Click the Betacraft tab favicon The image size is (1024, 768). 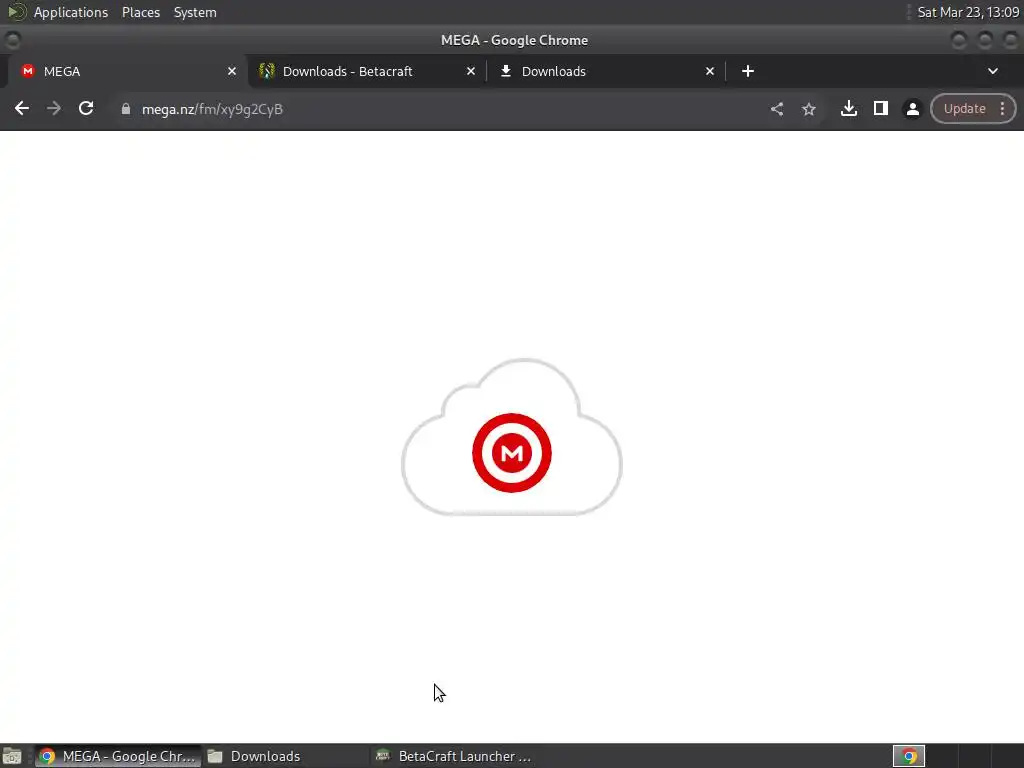coord(266,71)
